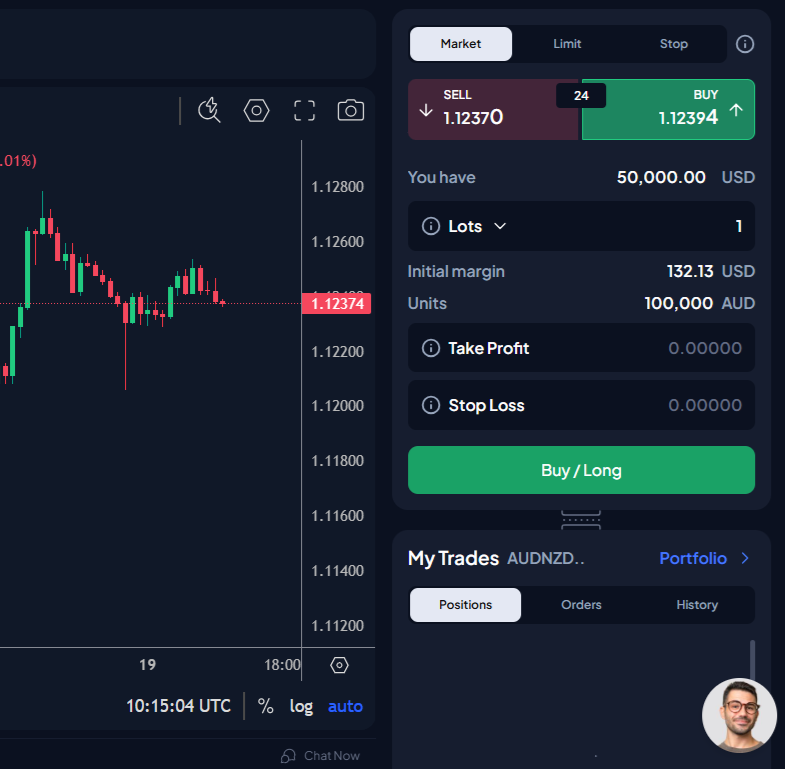Toggle fullscreen chart mode
Image resolution: width=785 pixels, height=769 pixels.
tap(304, 110)
